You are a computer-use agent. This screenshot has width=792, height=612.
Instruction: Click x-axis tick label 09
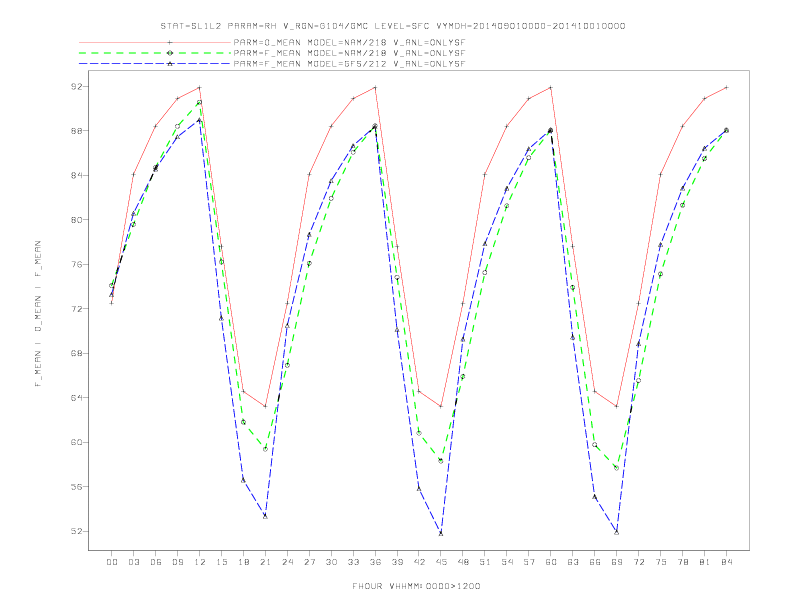coord(177,562)
